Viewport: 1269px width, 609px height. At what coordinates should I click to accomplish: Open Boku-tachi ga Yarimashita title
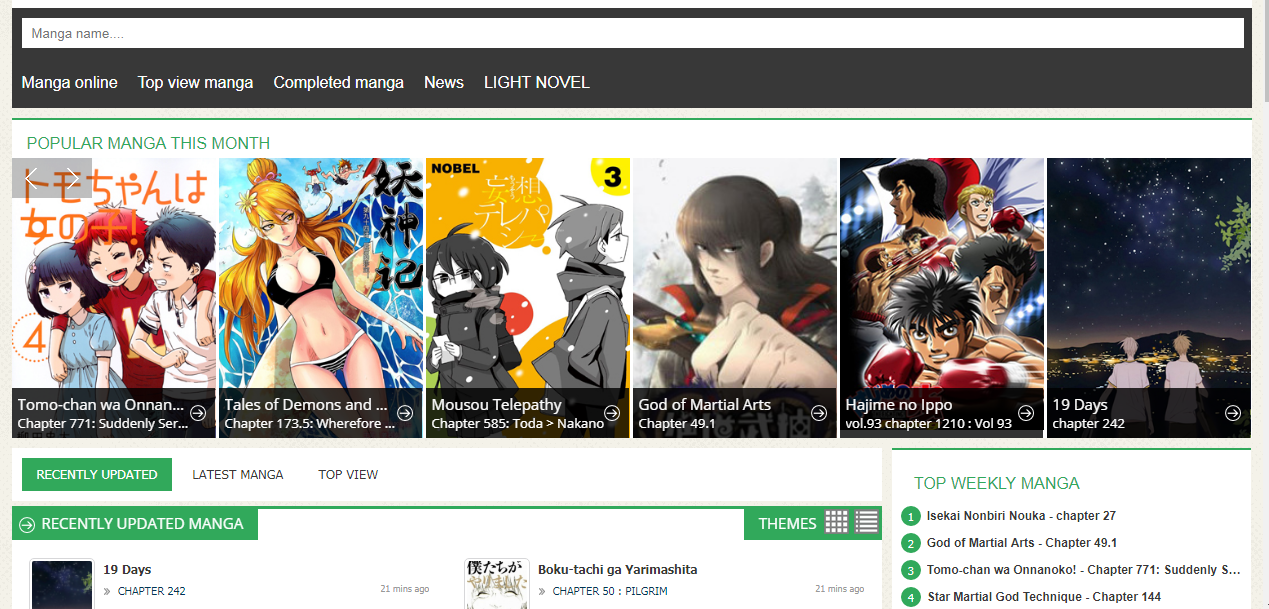pyautogui.click(x=617, y=570)
